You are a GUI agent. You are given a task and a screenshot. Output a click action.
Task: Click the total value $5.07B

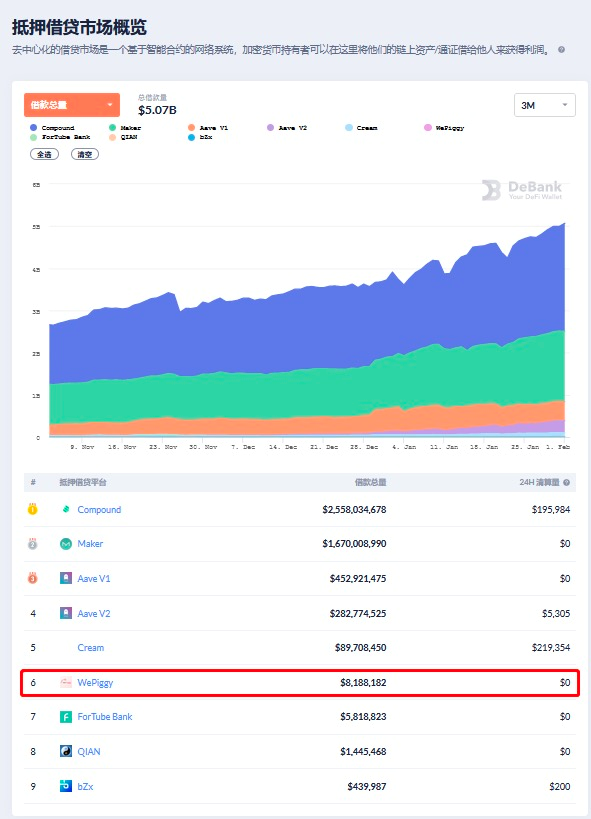[x=157, y=110]
